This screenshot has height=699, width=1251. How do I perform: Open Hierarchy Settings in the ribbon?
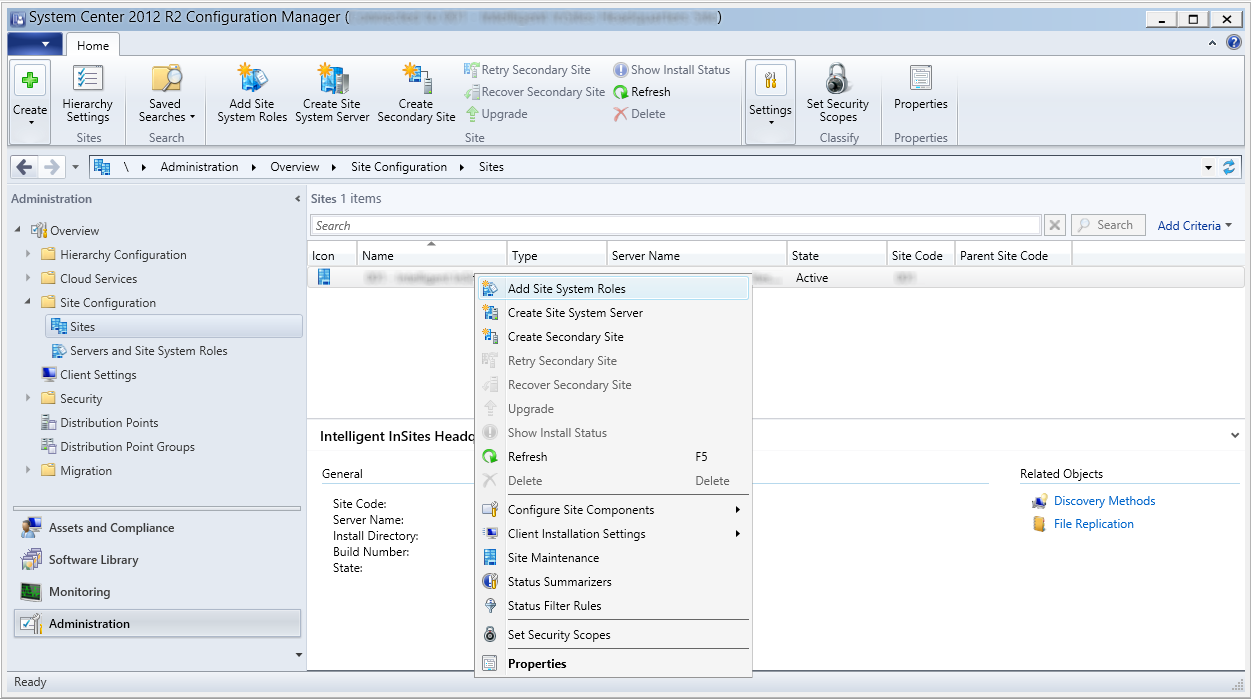pos(88,94)
